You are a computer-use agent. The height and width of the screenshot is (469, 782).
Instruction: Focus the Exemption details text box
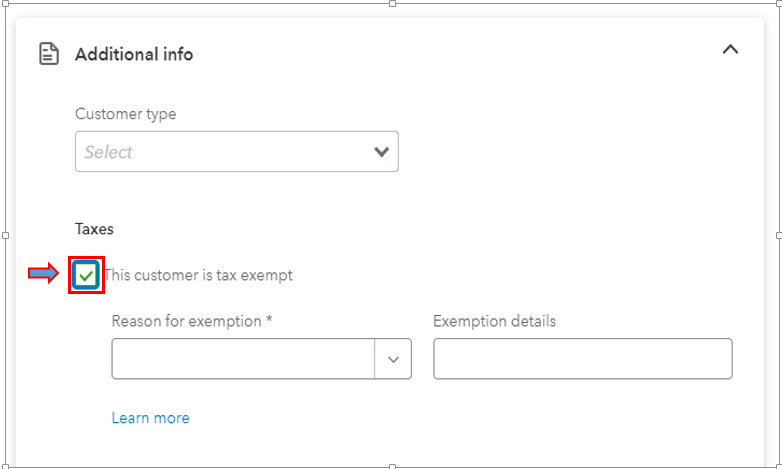click(x=583, y=359)
